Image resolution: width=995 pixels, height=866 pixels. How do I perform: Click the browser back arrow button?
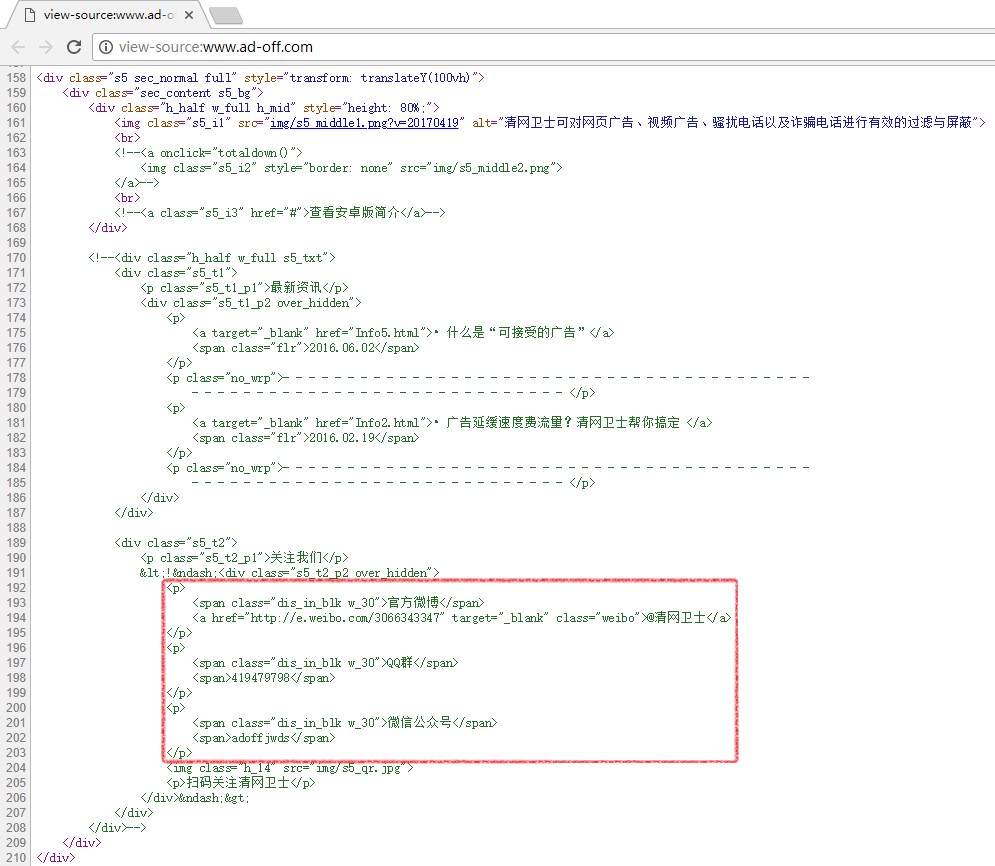tap(19, 47)
